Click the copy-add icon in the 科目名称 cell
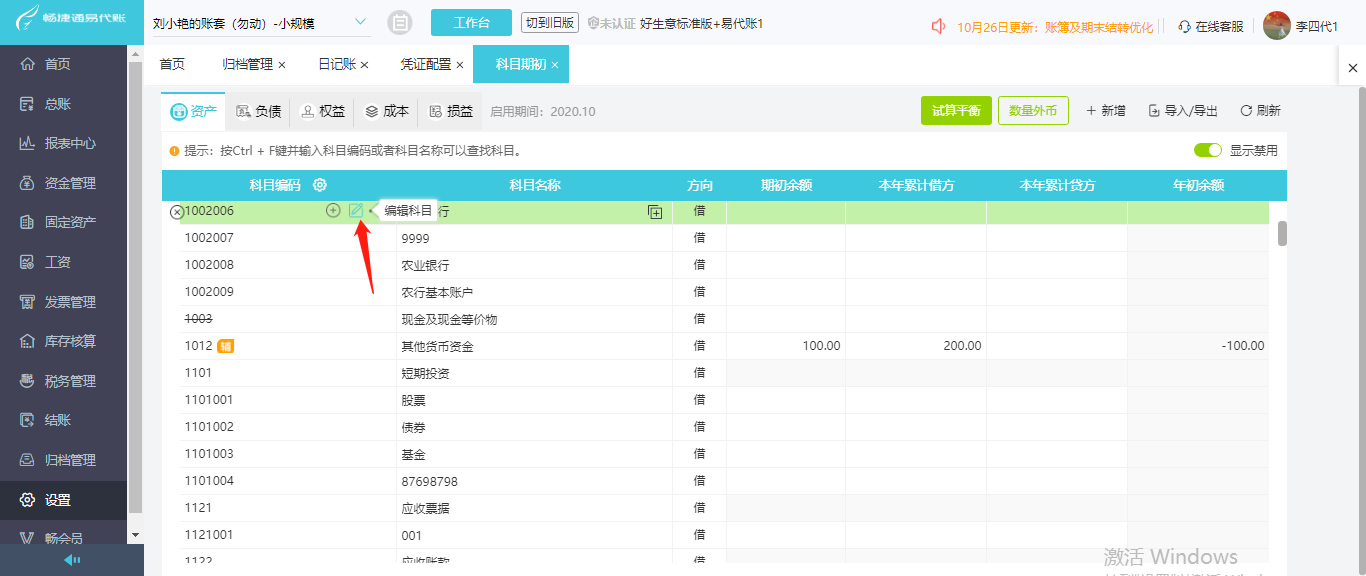This screenshot has height=576, width=1366. coord(655,212)
